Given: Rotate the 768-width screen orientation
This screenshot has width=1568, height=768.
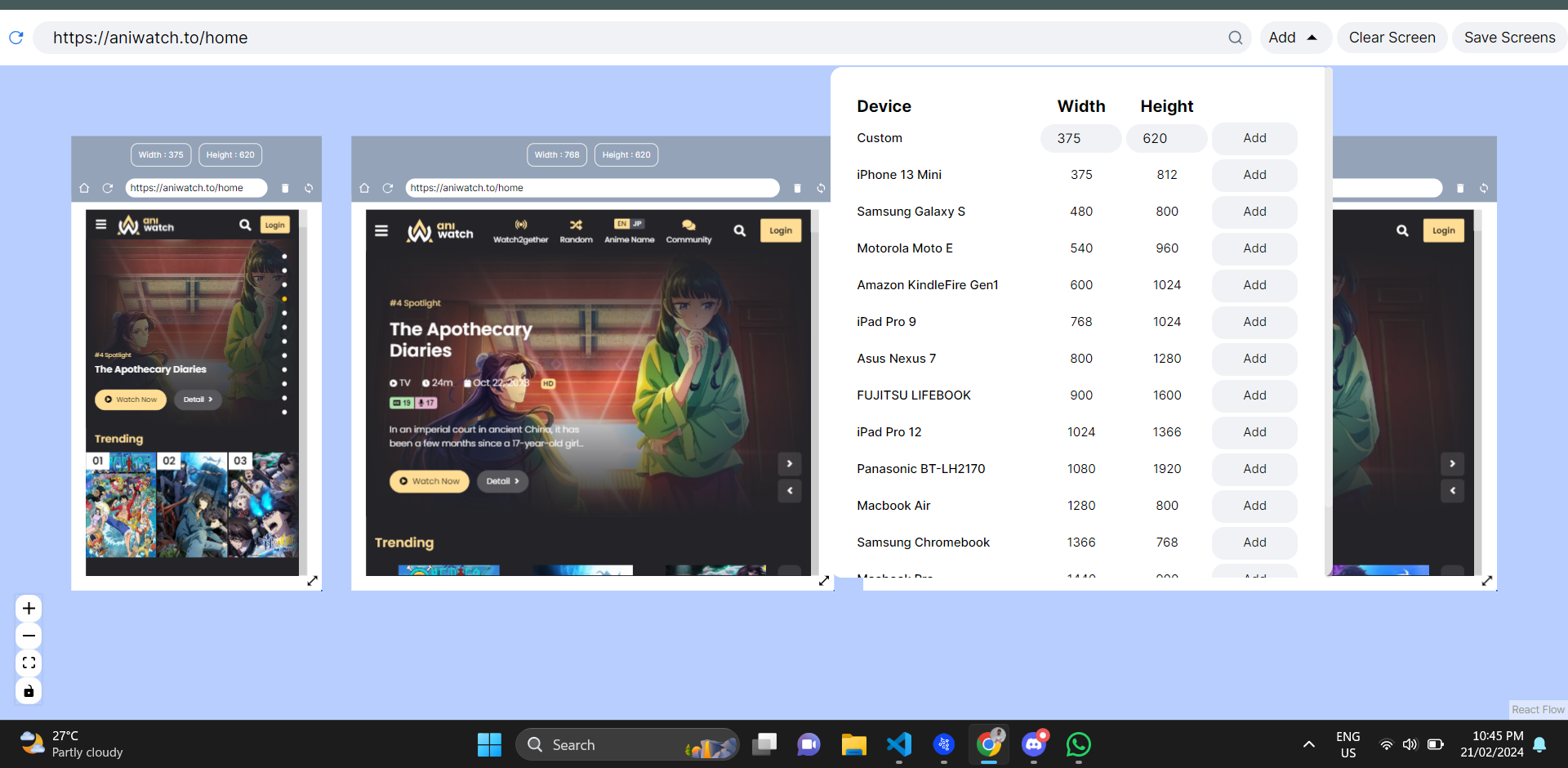Looking at the screenshot, I should coord(821,188).
